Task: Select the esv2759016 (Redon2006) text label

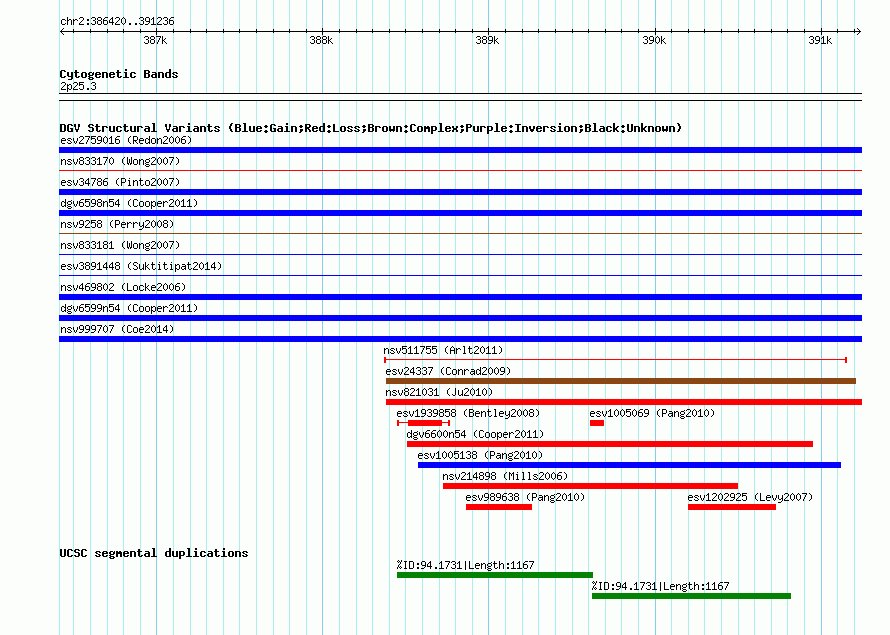Action: click(126, 140)
